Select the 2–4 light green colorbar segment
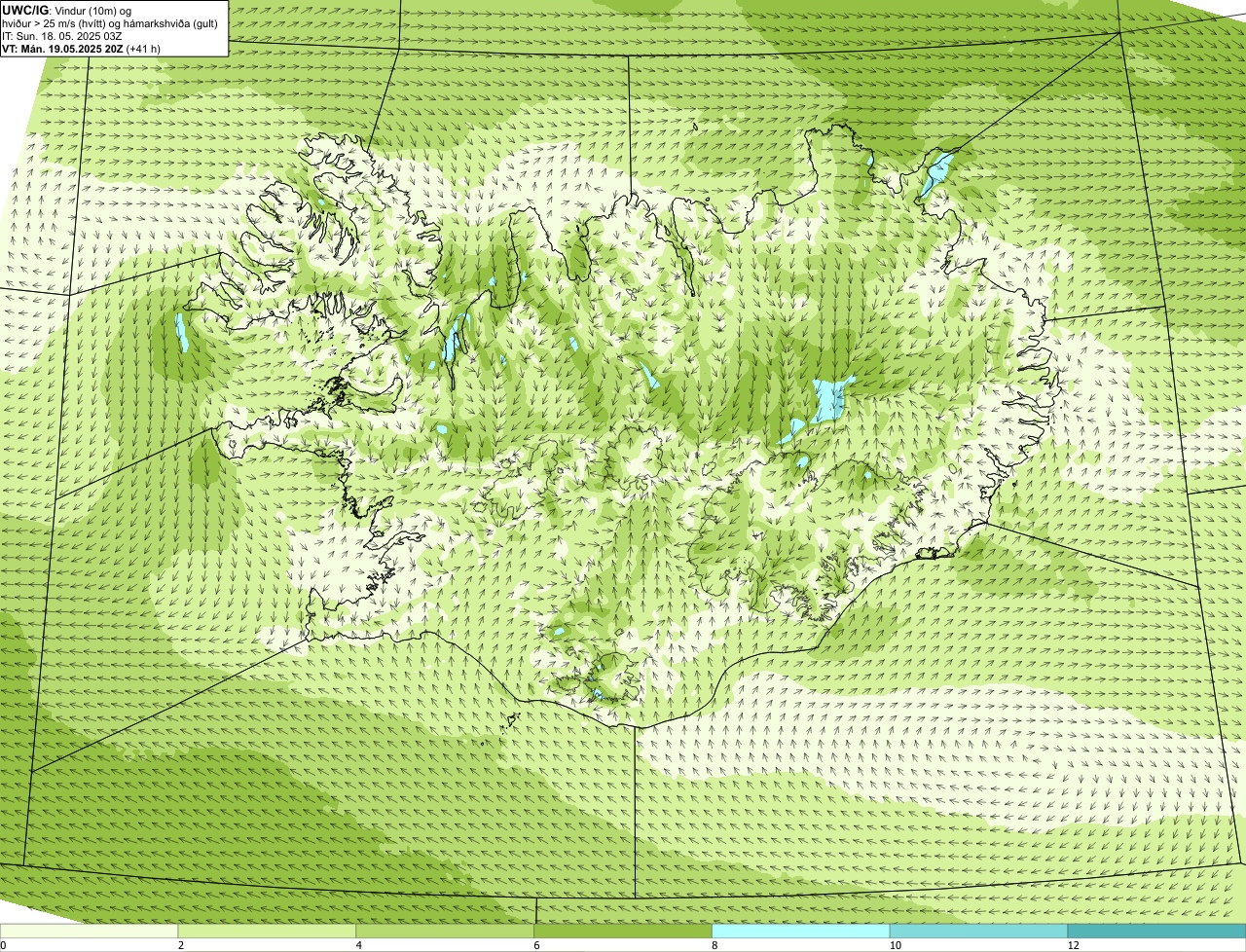This screenshot has width=1246, height=952. pyautogui.click(x=267, y=931)
